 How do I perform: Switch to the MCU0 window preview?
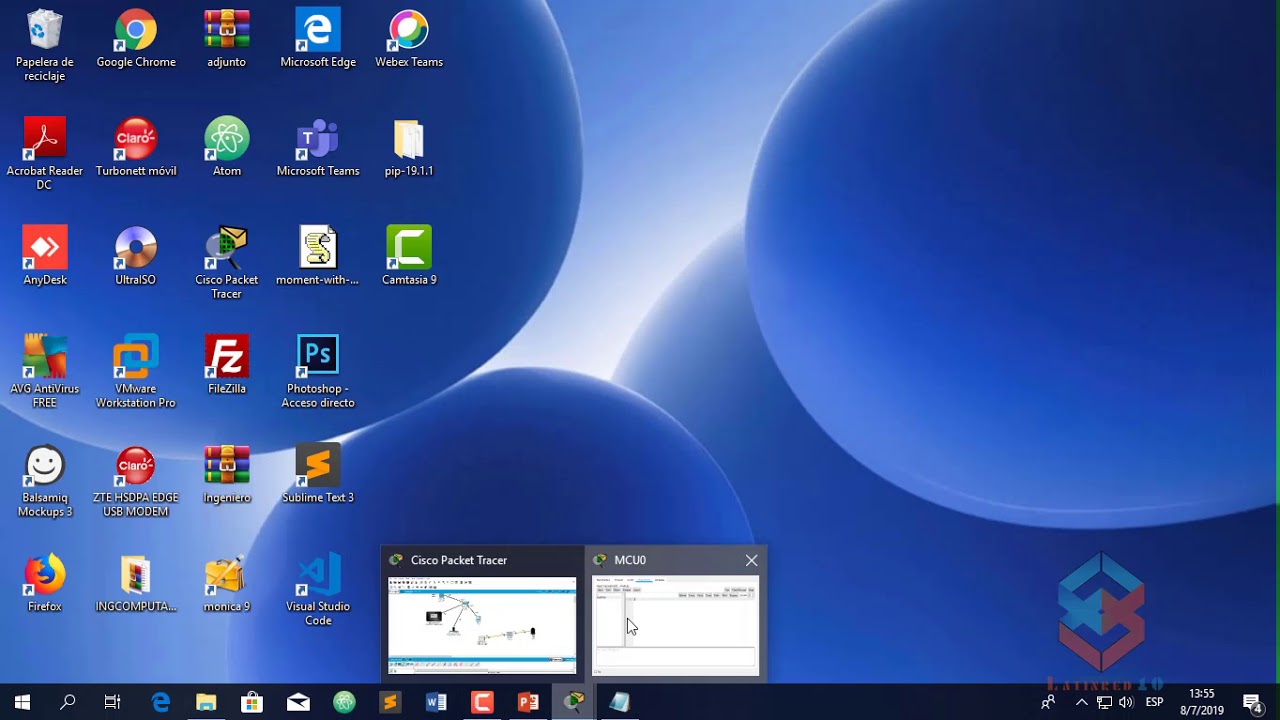675,625
